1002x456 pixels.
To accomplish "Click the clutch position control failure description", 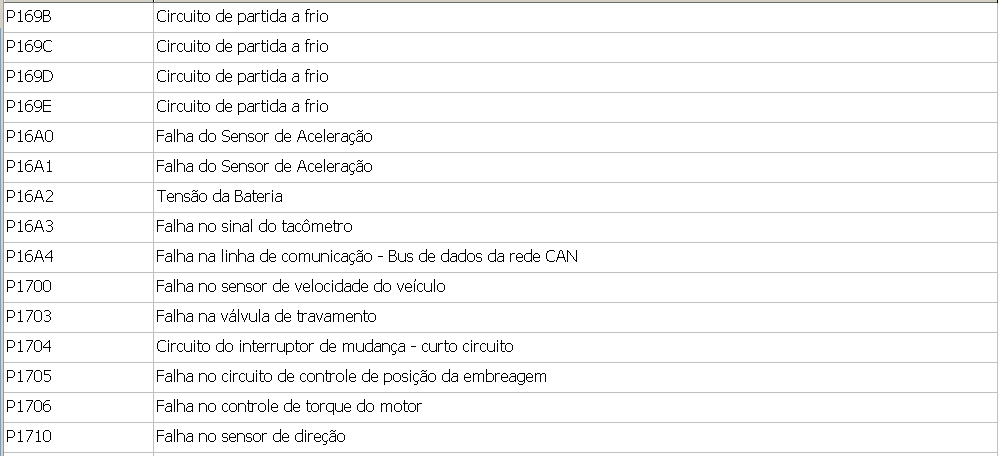I will click(351, 376).
